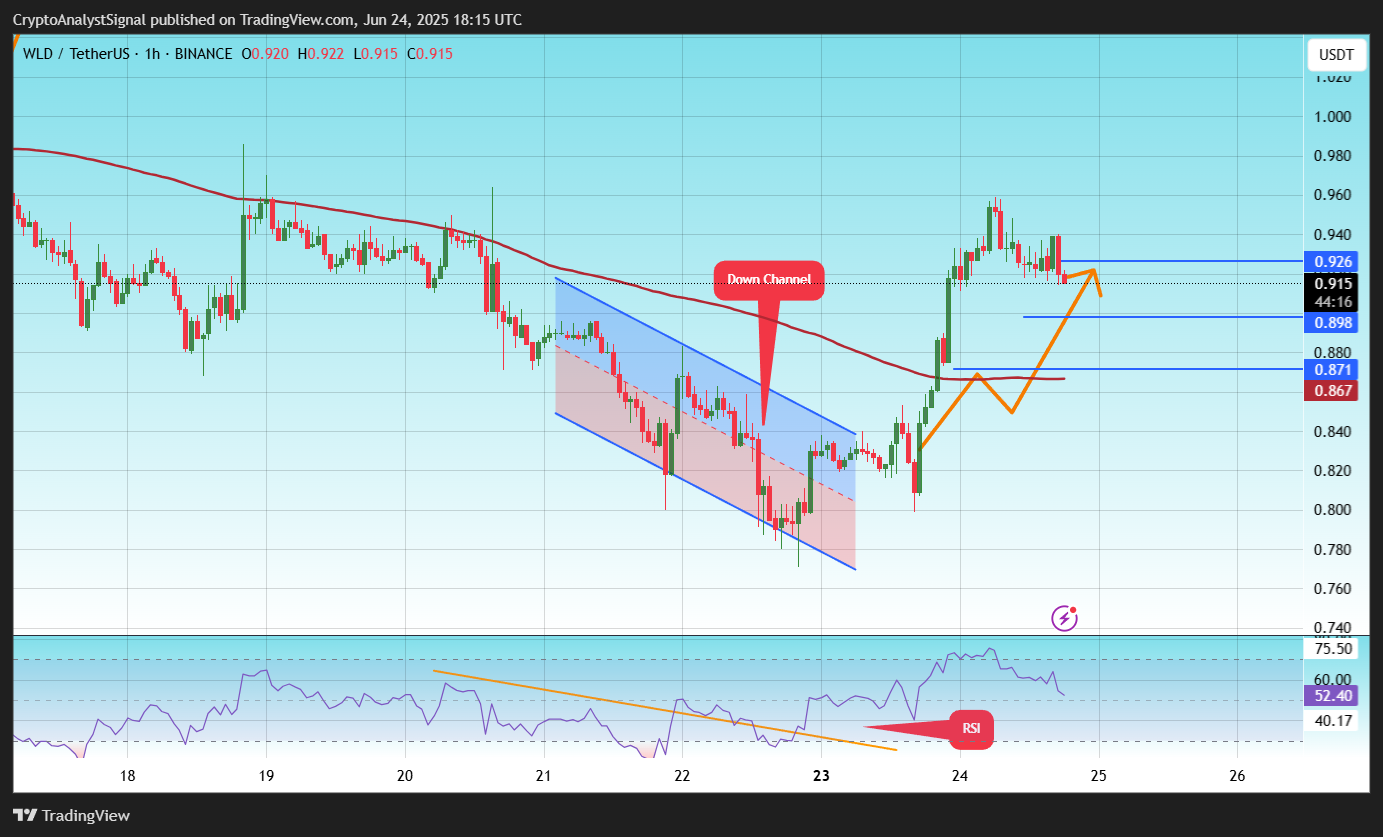Click the high value H0.922
Image resolution: width=1383 pixels, height=837 pixels.
click(x=319, y=54)
